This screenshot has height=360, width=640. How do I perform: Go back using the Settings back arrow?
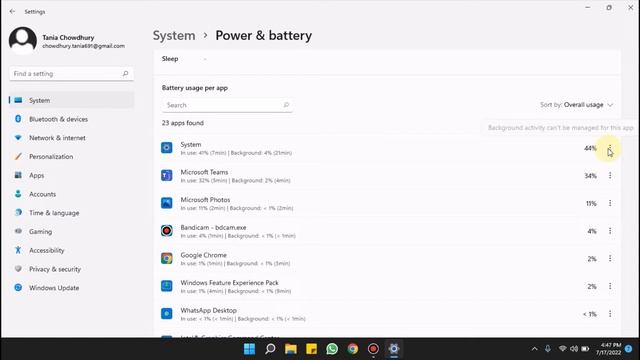(x=12, y=11)
